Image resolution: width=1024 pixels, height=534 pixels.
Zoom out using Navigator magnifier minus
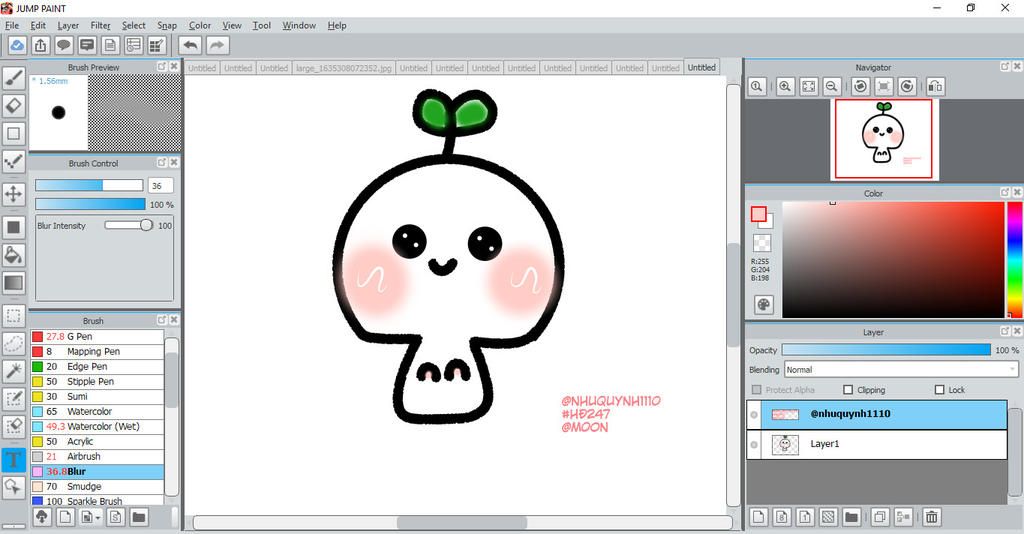click(x=831, y=86)
